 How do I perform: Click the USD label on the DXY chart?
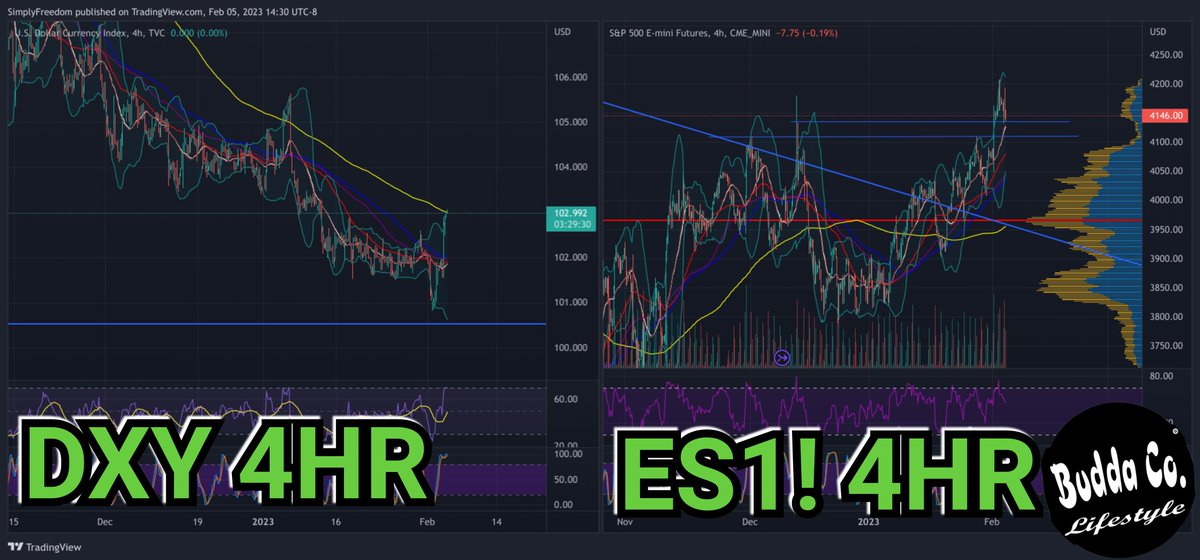(563, 32)
